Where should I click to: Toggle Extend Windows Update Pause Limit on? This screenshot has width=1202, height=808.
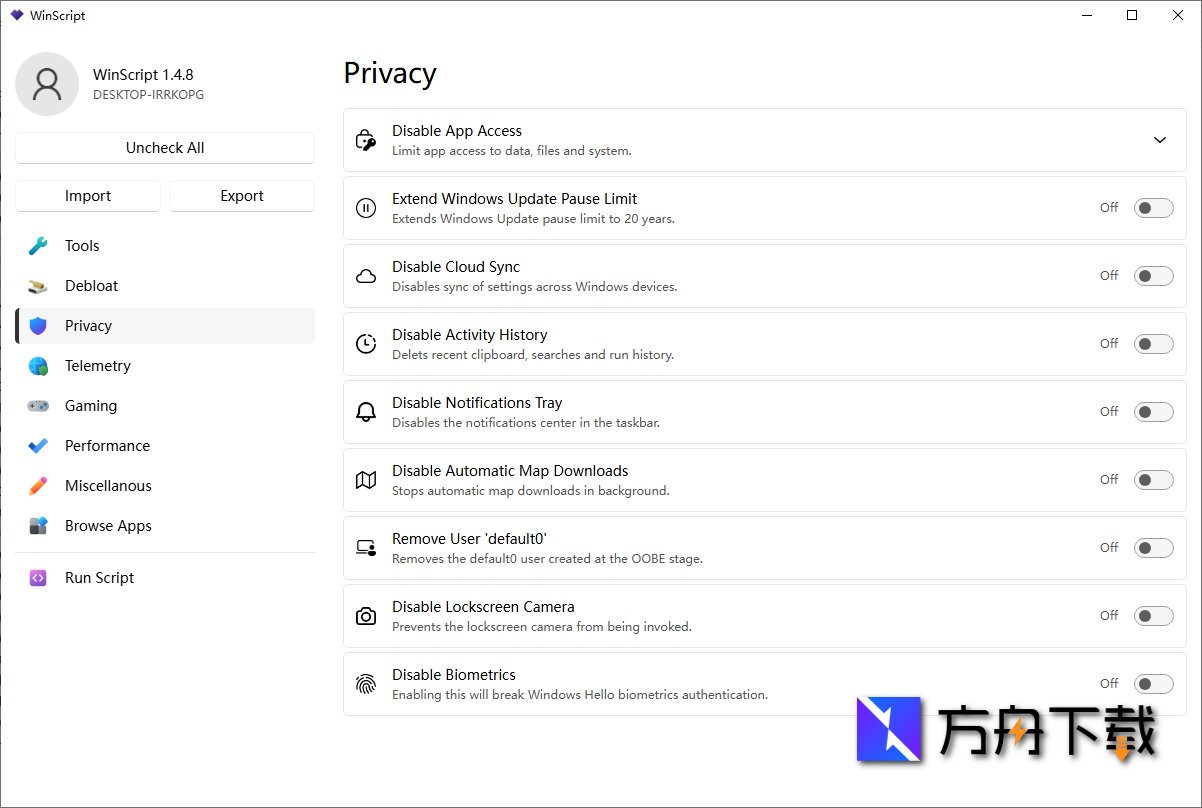1153,208
